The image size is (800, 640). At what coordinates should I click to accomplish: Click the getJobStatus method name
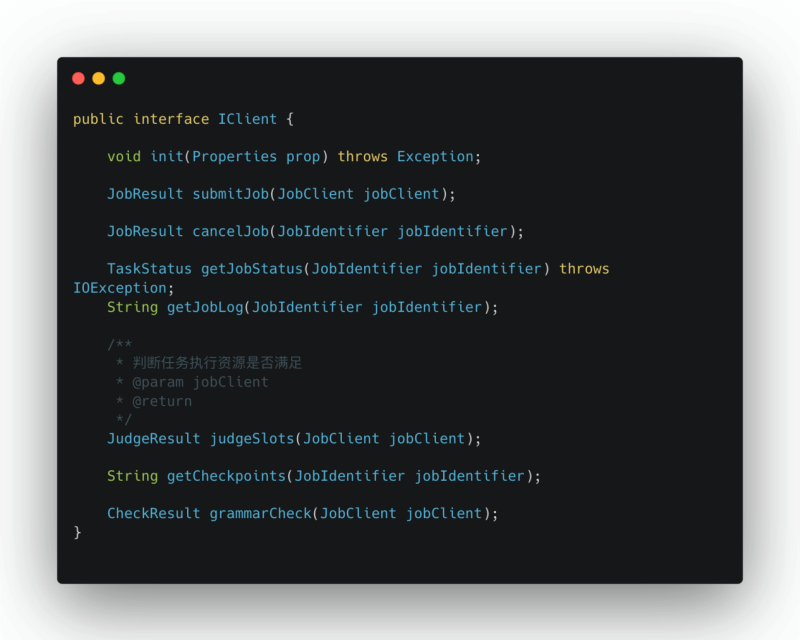[252, 269]
